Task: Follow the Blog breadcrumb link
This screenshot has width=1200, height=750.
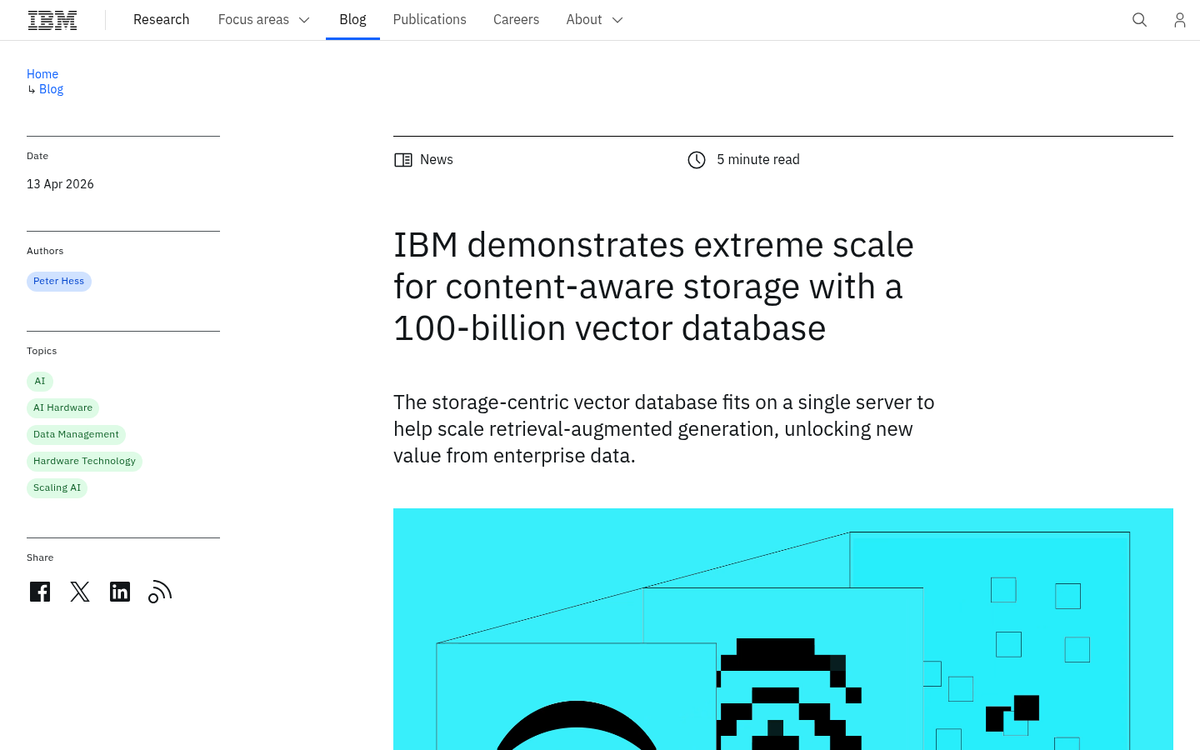Action: [51, 89]
